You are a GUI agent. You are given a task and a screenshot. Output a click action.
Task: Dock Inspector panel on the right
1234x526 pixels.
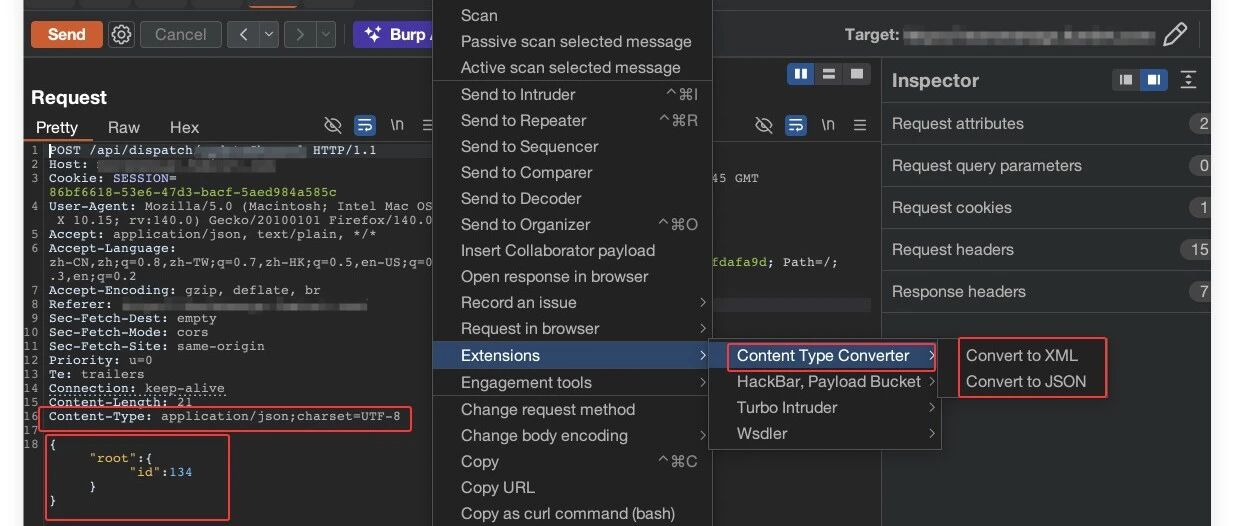point(1153,80)
